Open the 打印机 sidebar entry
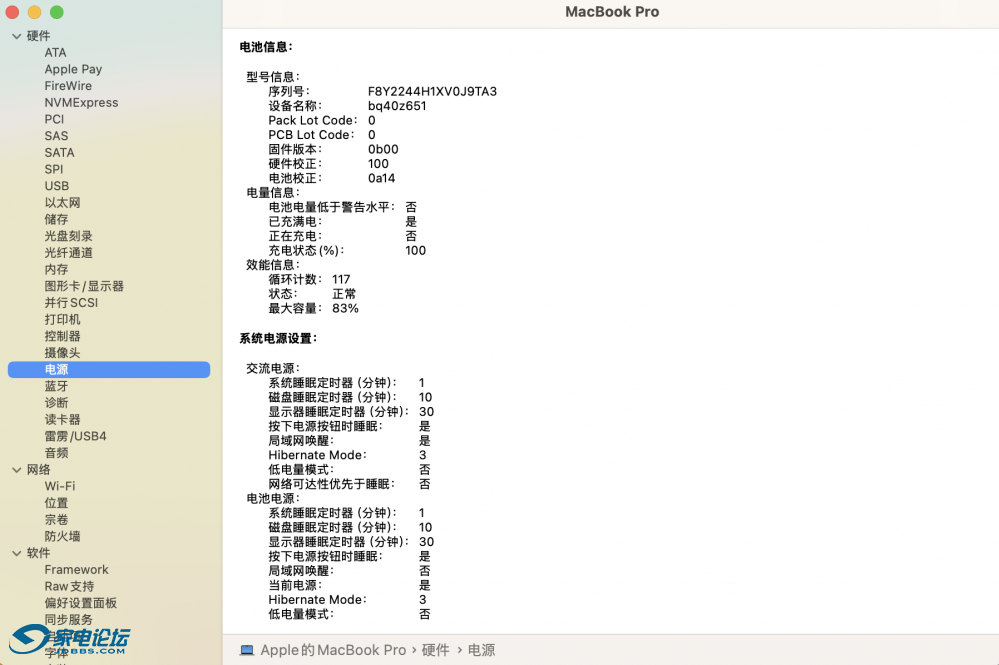Screen dimensions: 999x665 [x=62, y=319]
